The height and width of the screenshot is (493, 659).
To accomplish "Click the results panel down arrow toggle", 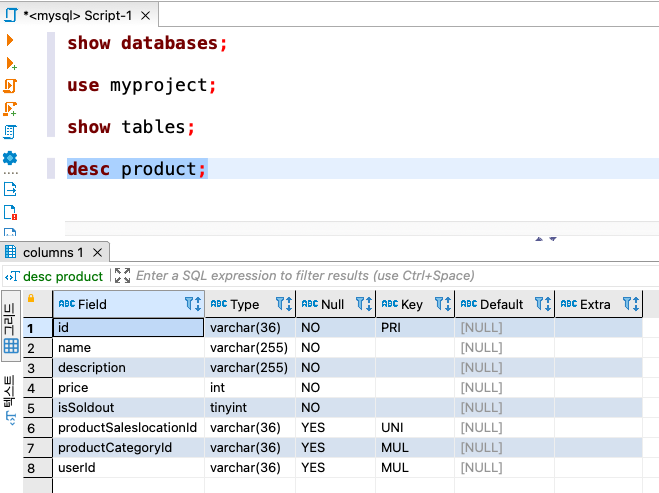I will click(x=553, y=239).
